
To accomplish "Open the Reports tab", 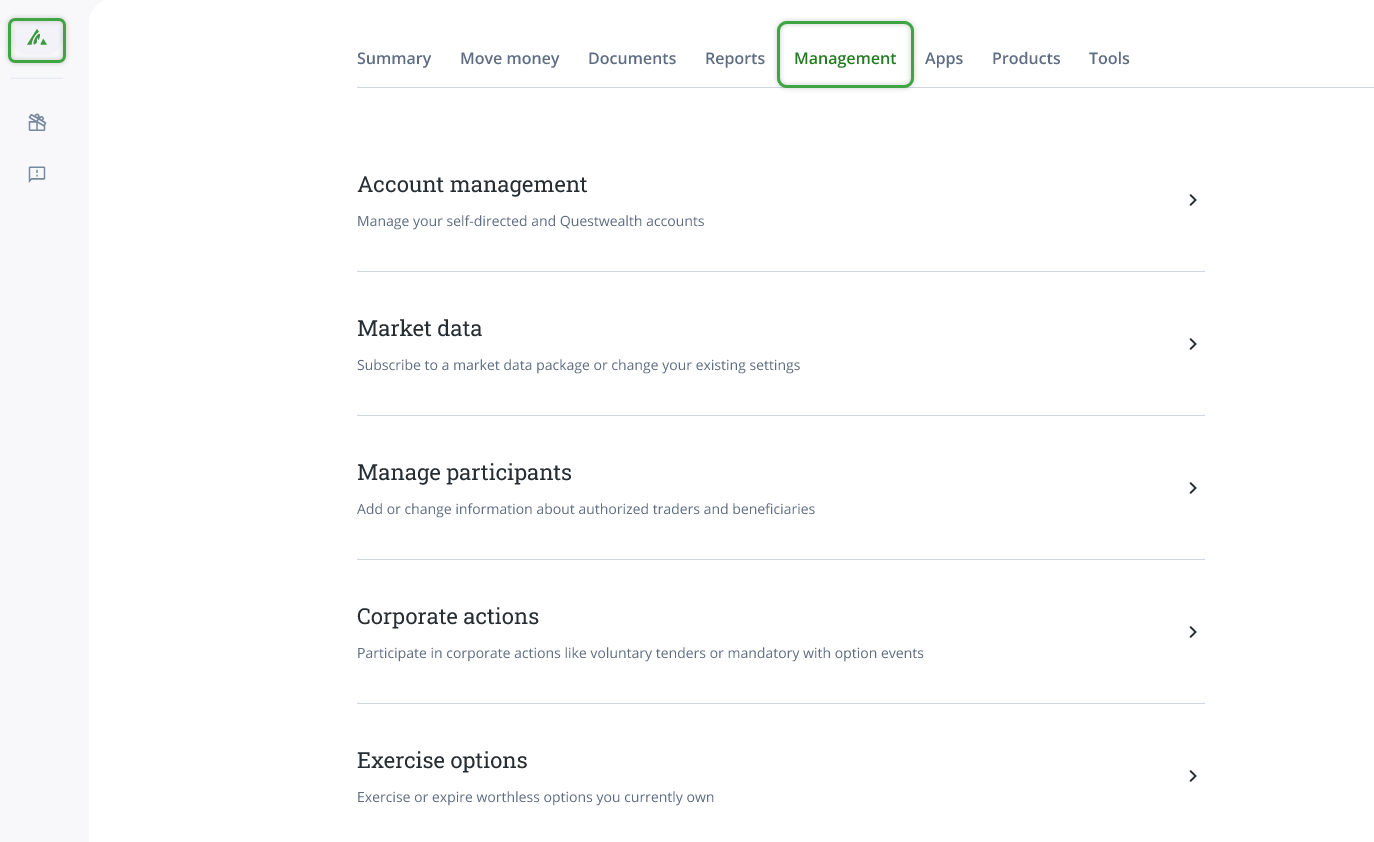I will click(x=735, y=58).
